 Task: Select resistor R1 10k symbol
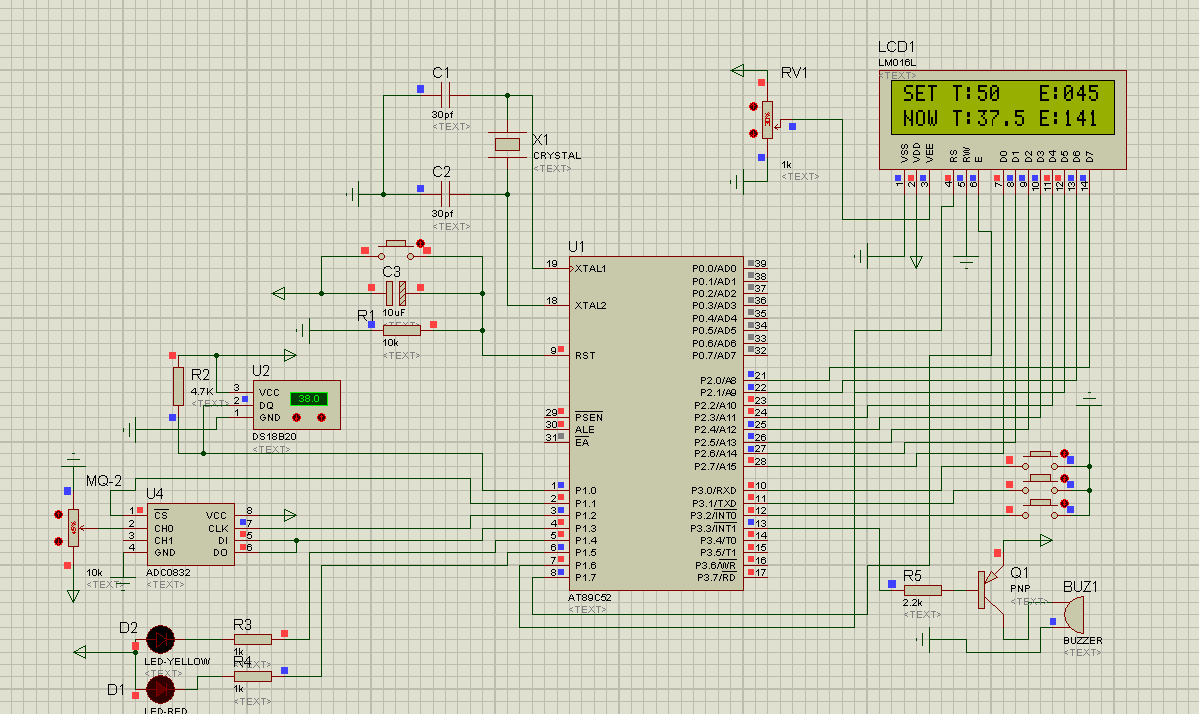click(x=401, y=330)
